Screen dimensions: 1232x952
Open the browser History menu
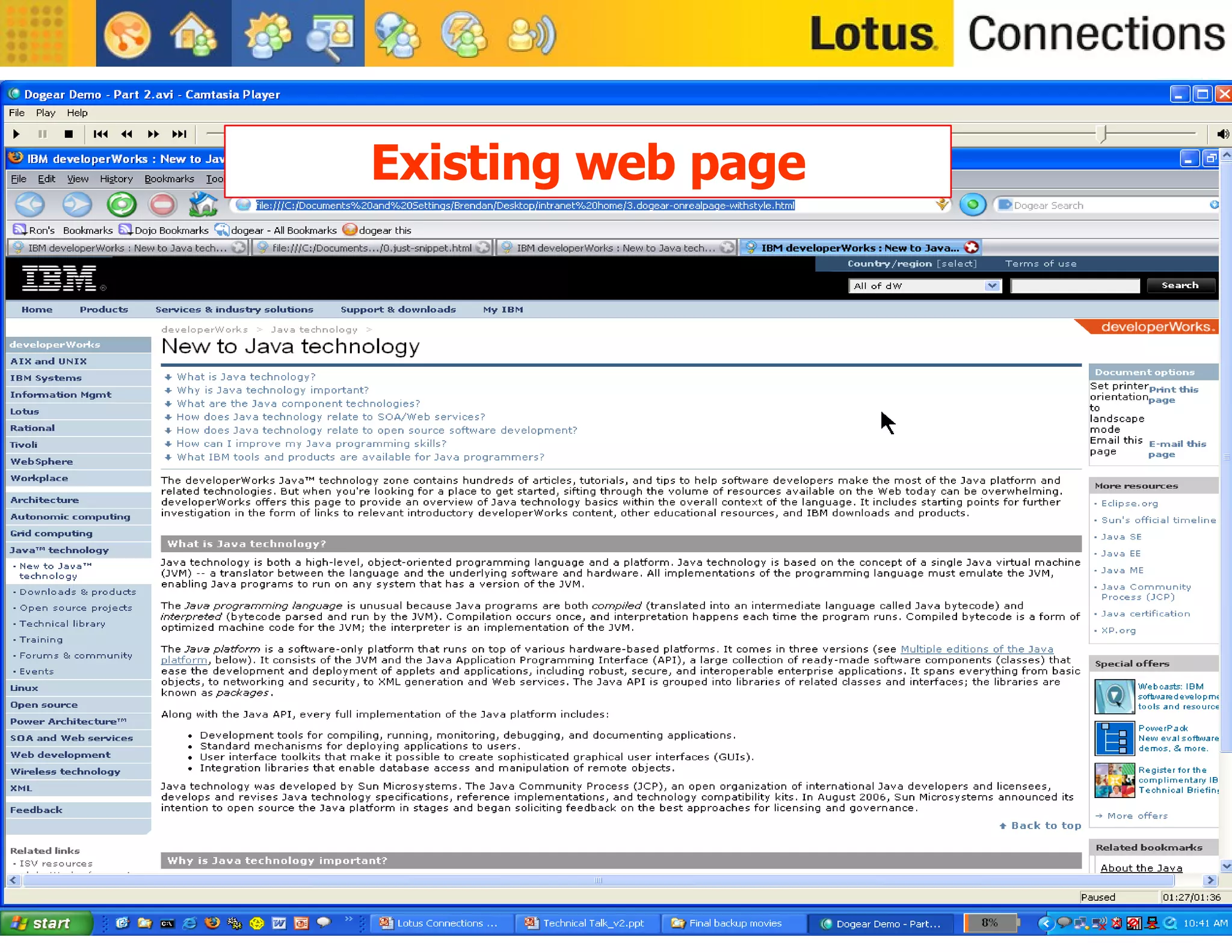click(116, 179)
